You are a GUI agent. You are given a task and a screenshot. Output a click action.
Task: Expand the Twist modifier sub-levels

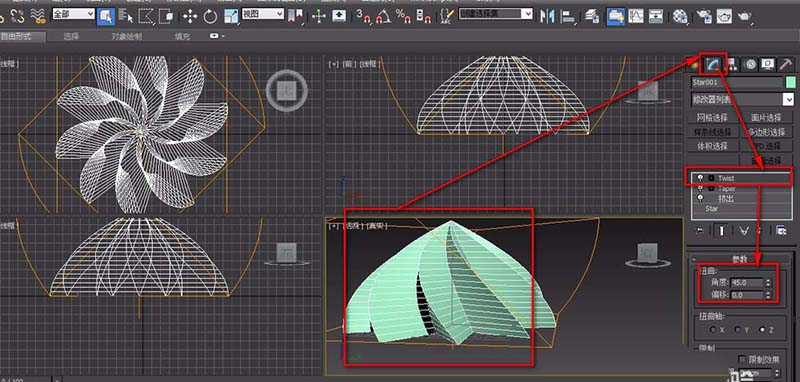coord(711,178)
